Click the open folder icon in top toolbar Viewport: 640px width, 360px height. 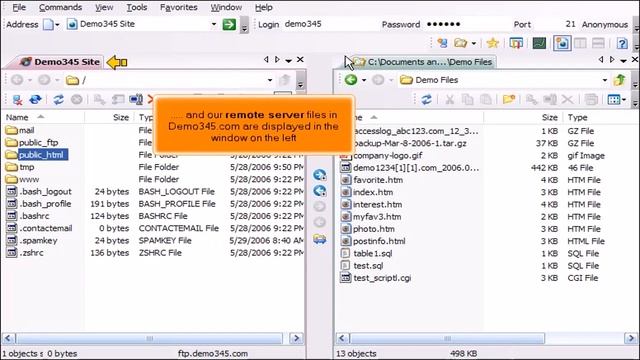pyautogui.click(x=461, y=43)
